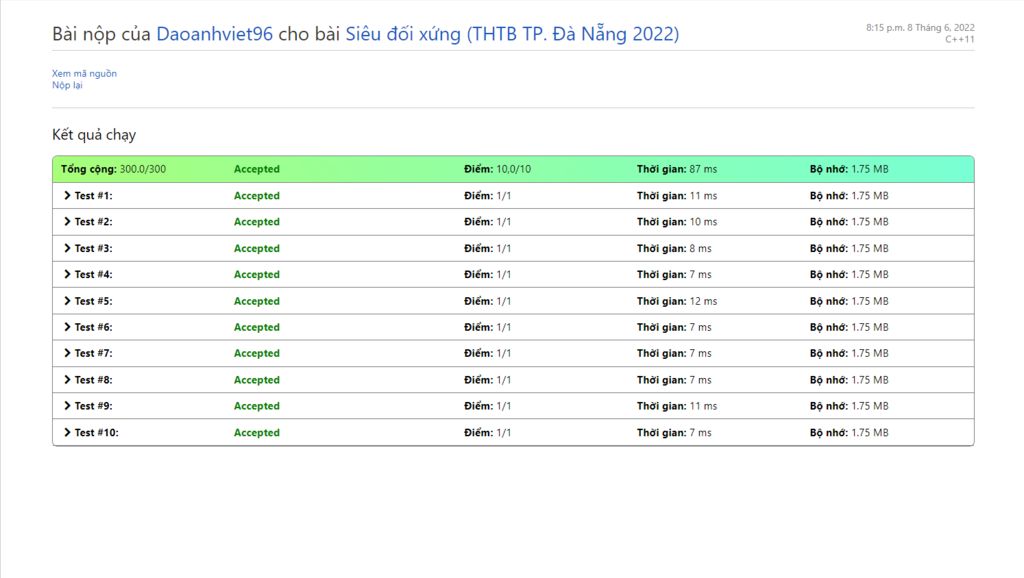Click the Nộp lại link
1024x578 pixels.
[x=67, y=86]
